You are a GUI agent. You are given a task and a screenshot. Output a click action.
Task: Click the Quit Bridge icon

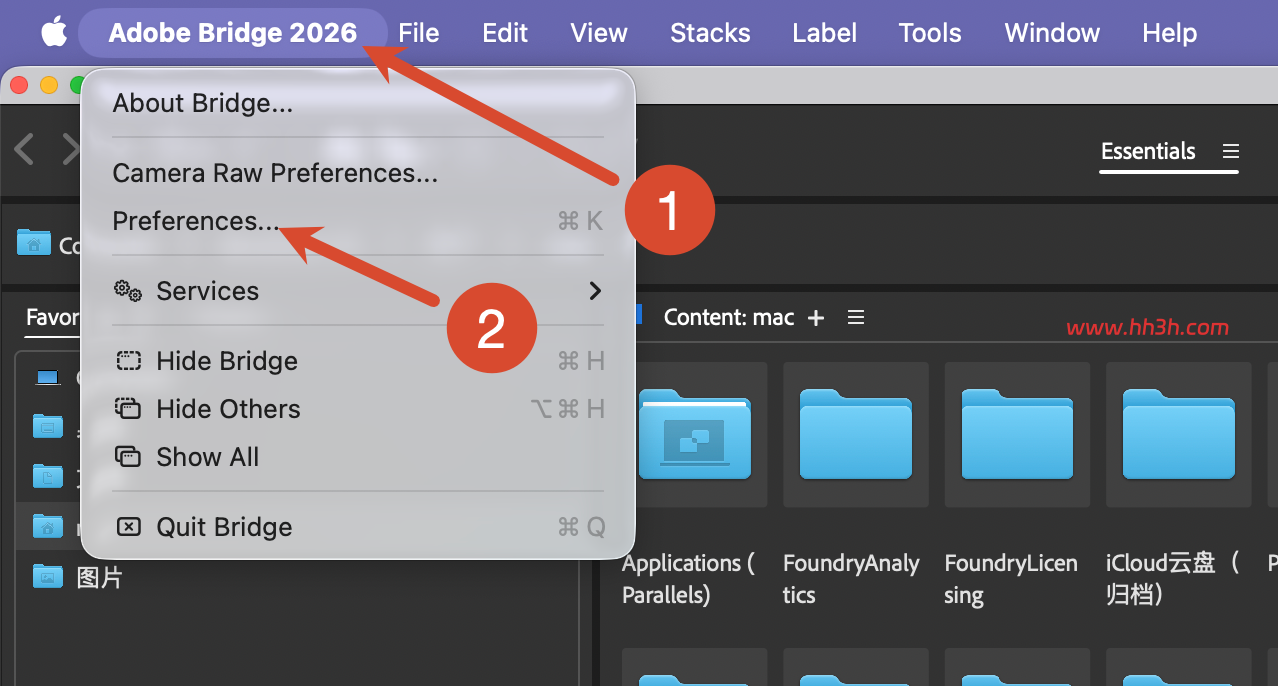click(128, 527)
